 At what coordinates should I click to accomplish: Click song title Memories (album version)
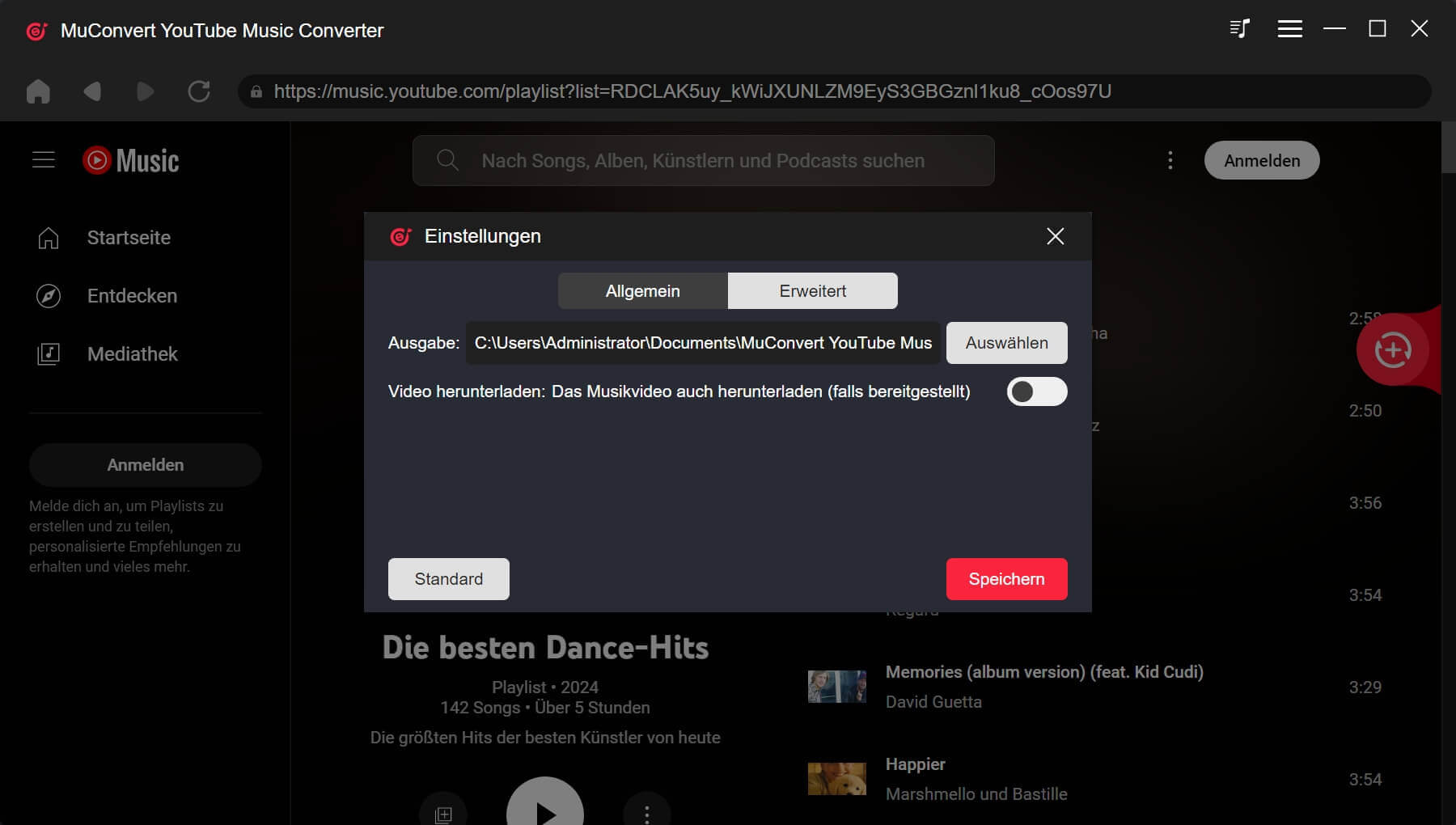point(1044,672)
